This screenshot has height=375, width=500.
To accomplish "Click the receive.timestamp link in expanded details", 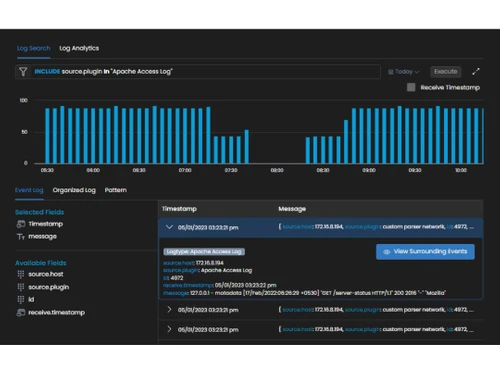I will pyautogui.click(x=188, y=285).
